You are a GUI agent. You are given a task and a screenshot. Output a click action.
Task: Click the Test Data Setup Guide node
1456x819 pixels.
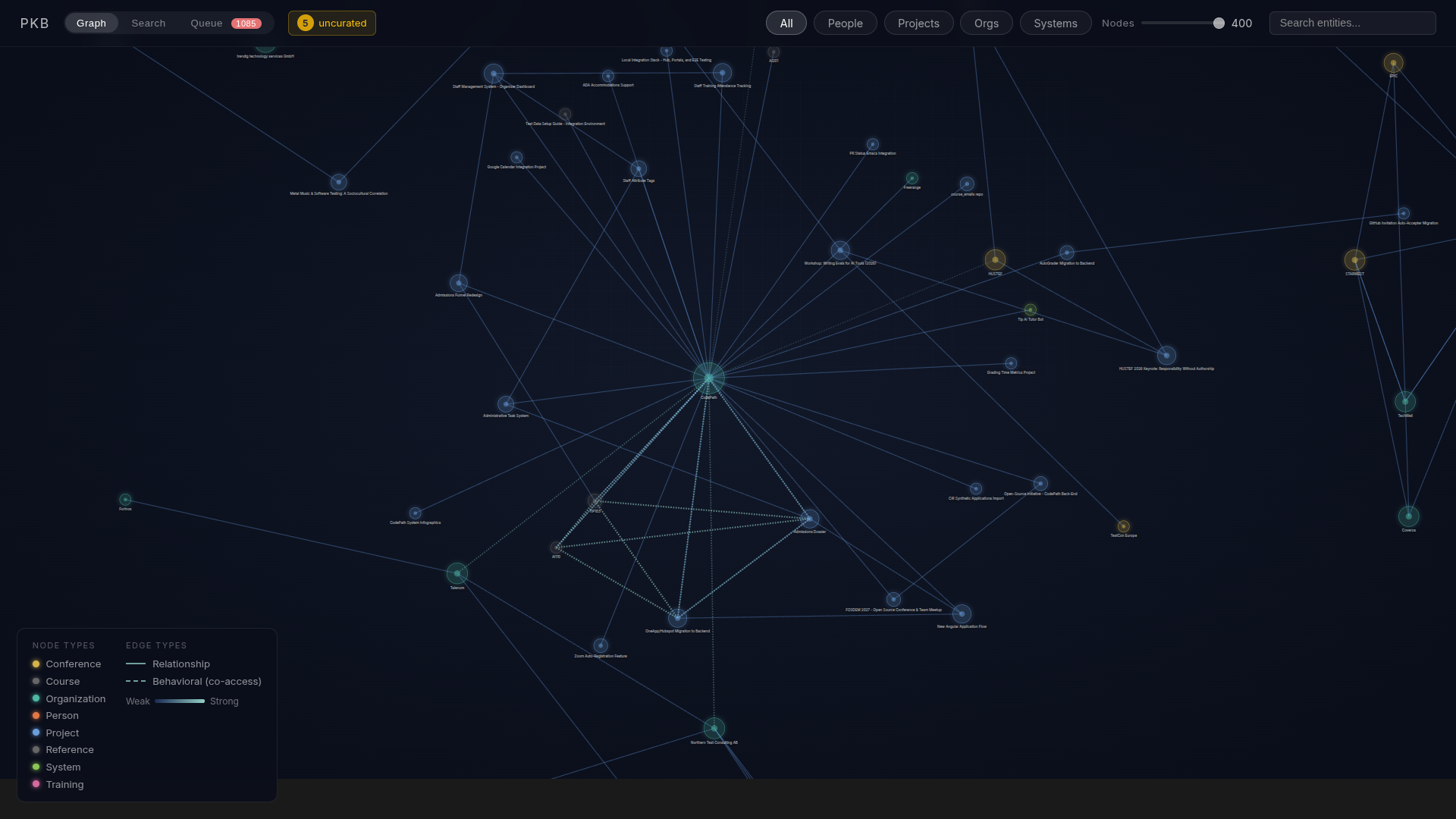(565, 115)
